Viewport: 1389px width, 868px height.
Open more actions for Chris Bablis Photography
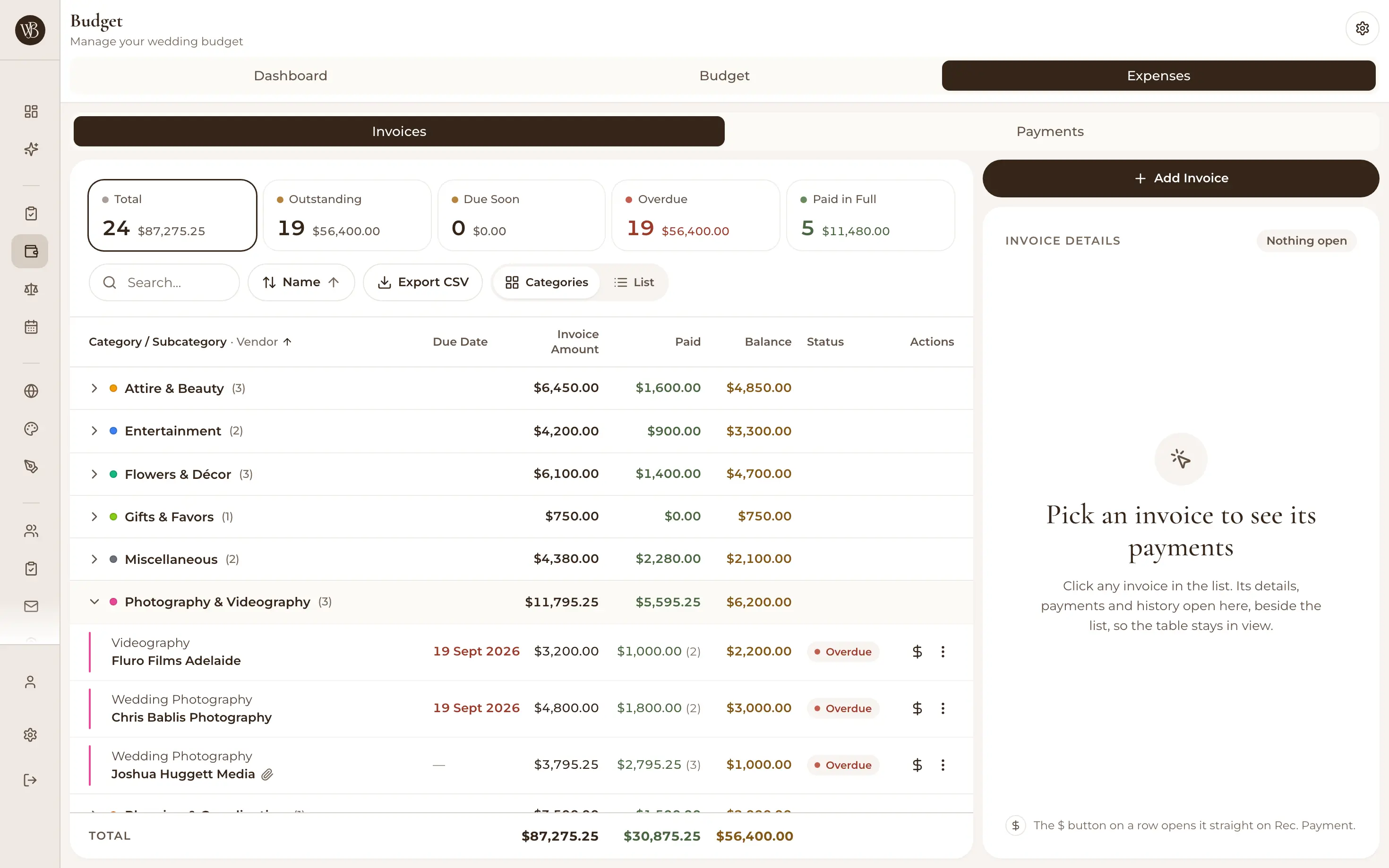pyautogui.click(x=942, y=708)
